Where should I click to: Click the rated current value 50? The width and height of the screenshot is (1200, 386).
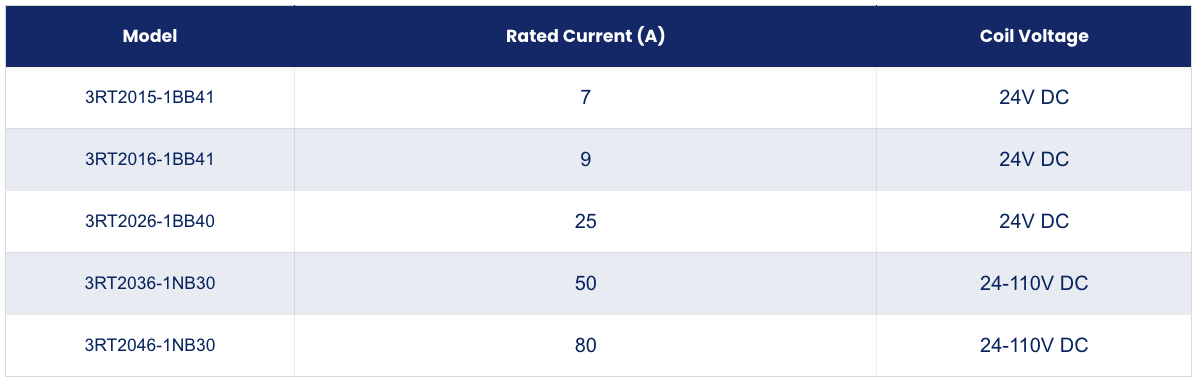pos(585,284)
